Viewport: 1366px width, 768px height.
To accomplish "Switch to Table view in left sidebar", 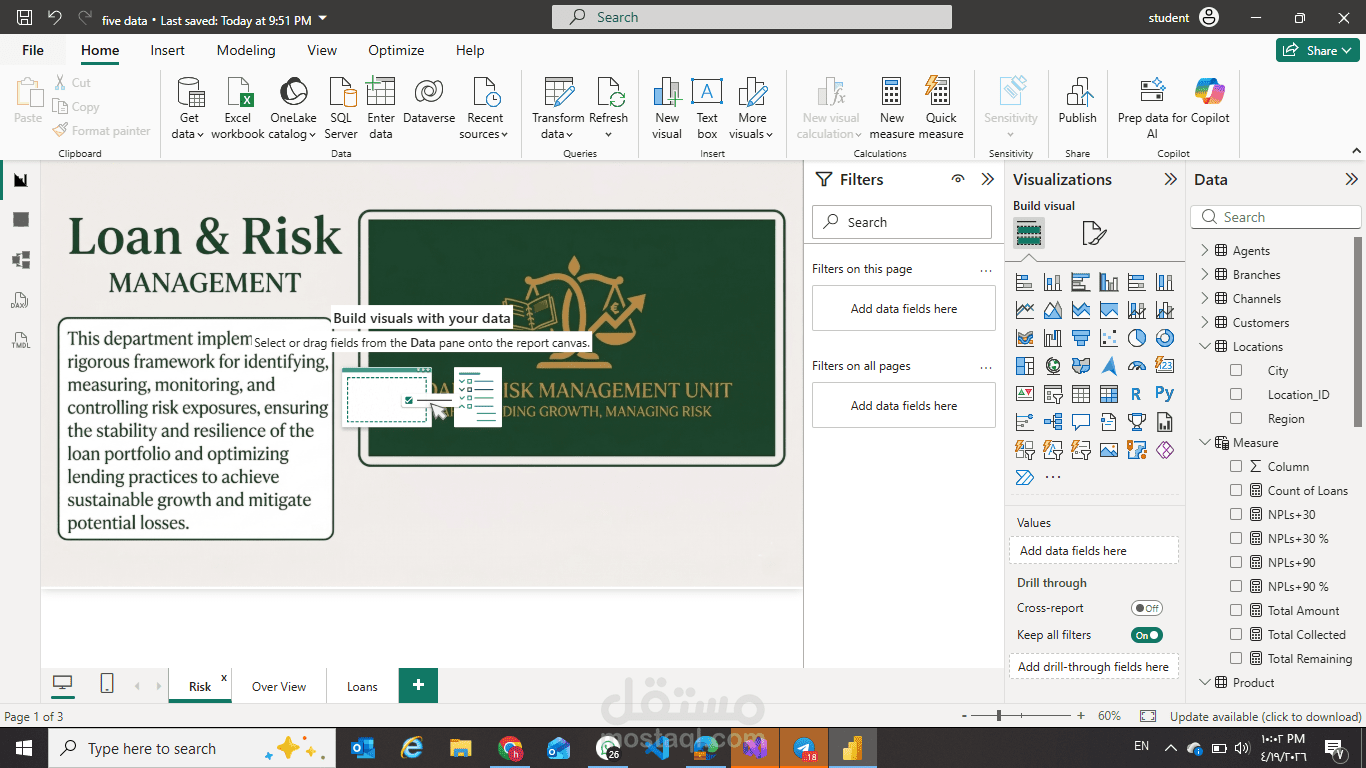I will pyautogui.click(x=20, y=220).
